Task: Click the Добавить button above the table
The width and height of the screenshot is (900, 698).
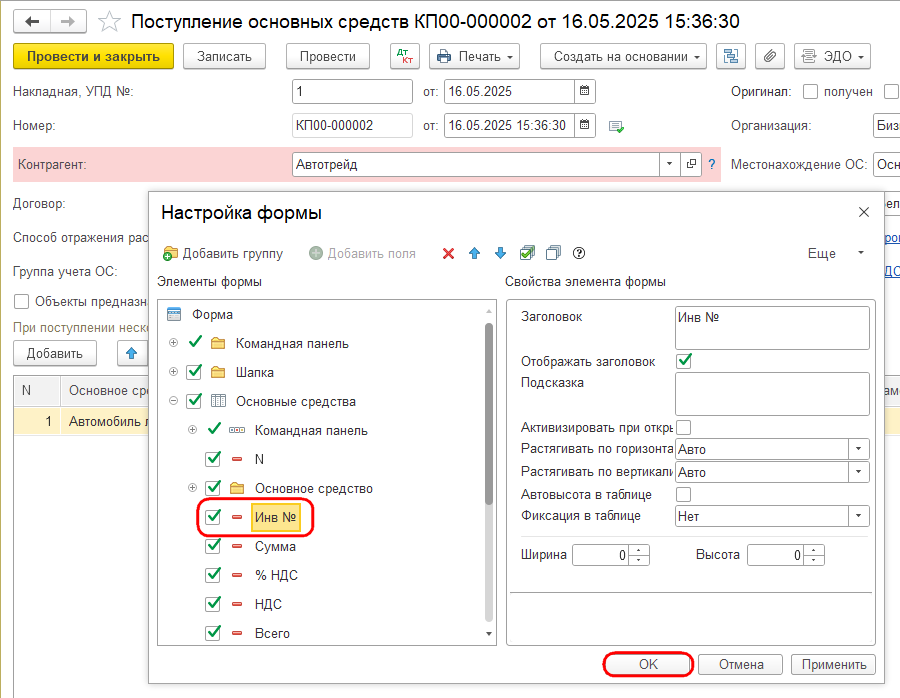Action: 55,353
